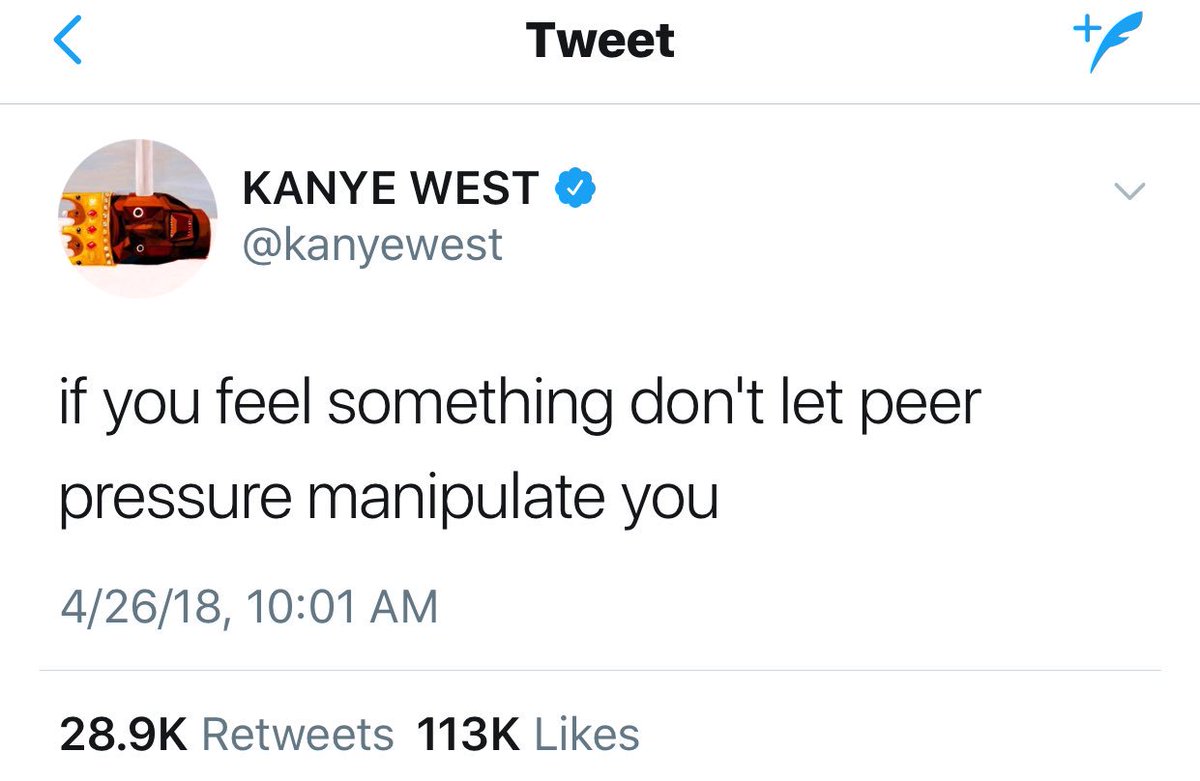View the 113K likes count
This screenshot has width=1200, height=781.
click(x=467, y=735)
